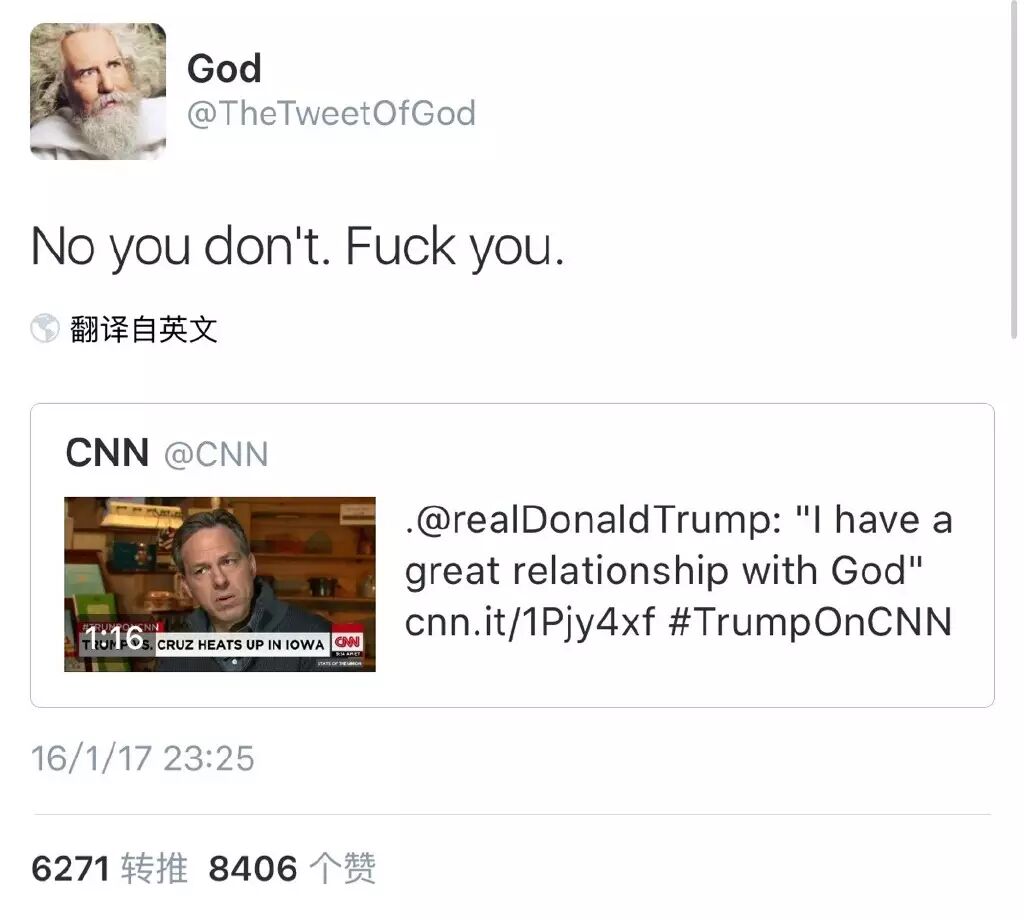Play the CNN video thumbnail
The height and width of the screenshot is (920, 1024).
point(219,584)
